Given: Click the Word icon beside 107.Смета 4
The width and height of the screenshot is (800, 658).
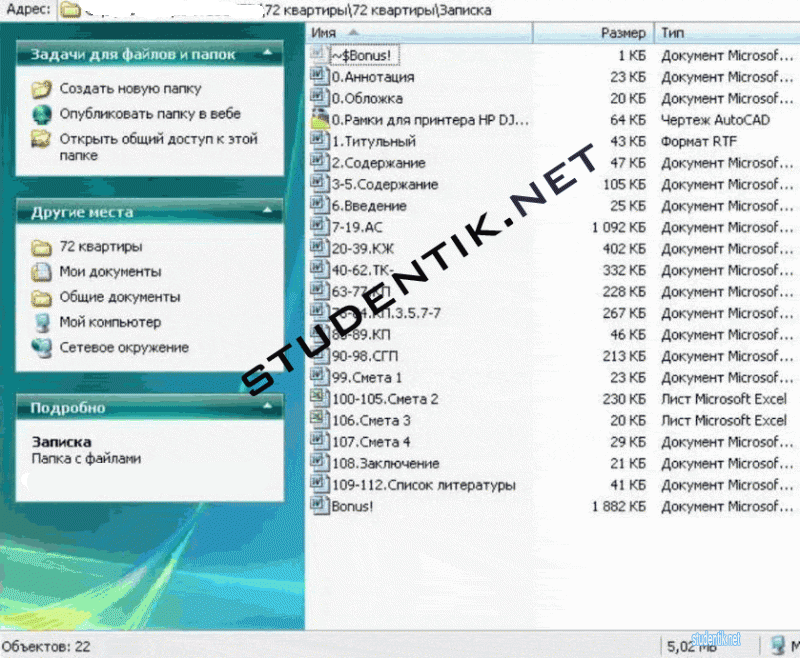Looking at the screenshot, I should [320, 441].
